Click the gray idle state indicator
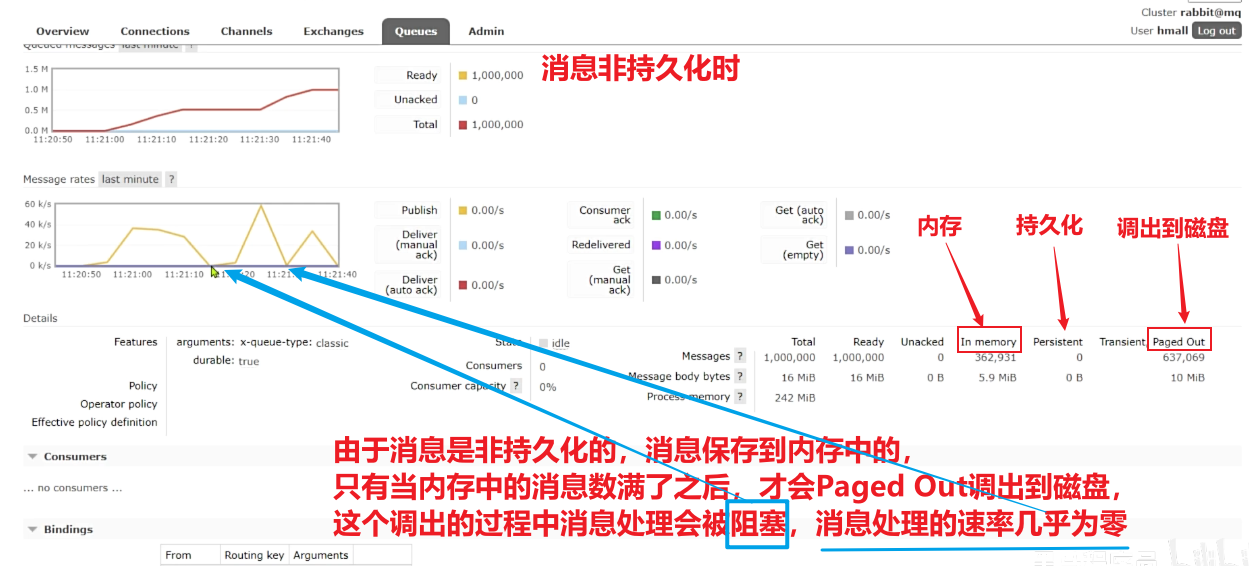Screen dimensions: 1249x566 click(x=544, y=343)
